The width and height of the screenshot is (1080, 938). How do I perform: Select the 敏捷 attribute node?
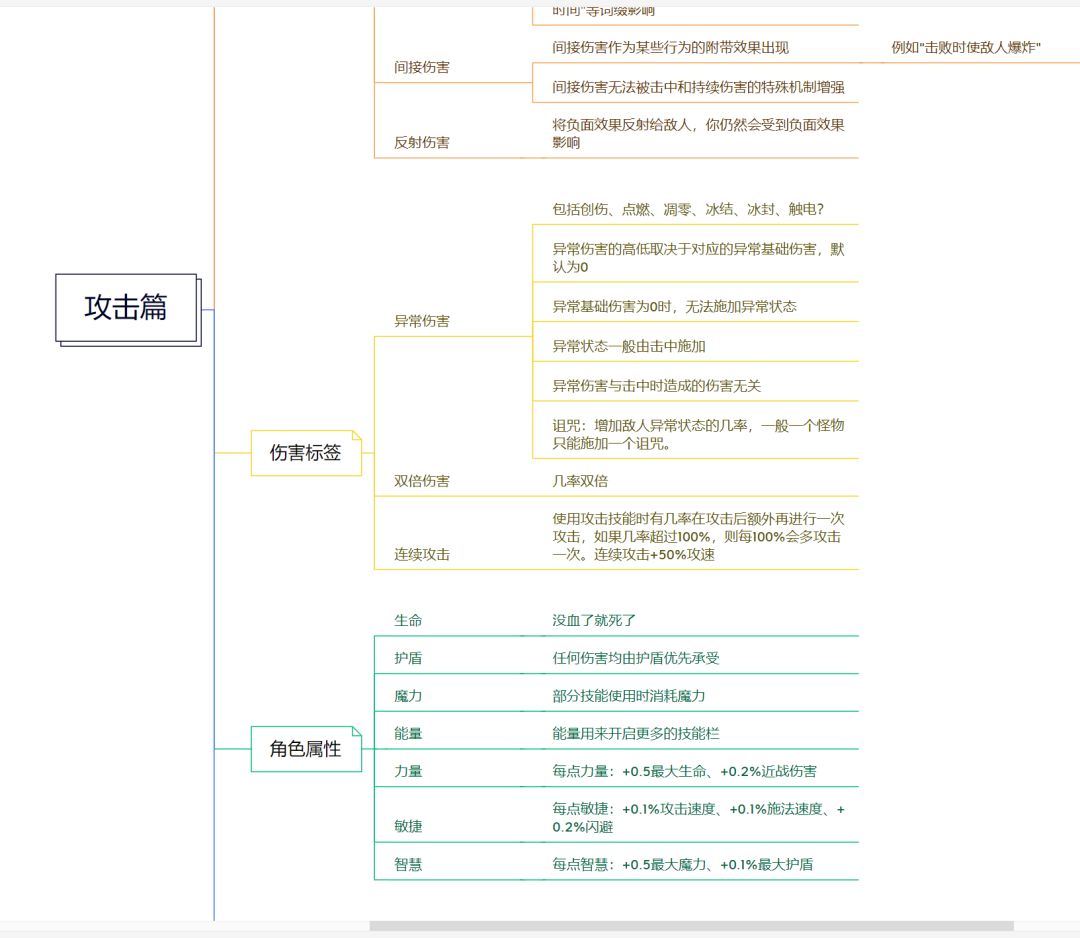(x=409, y=827)
